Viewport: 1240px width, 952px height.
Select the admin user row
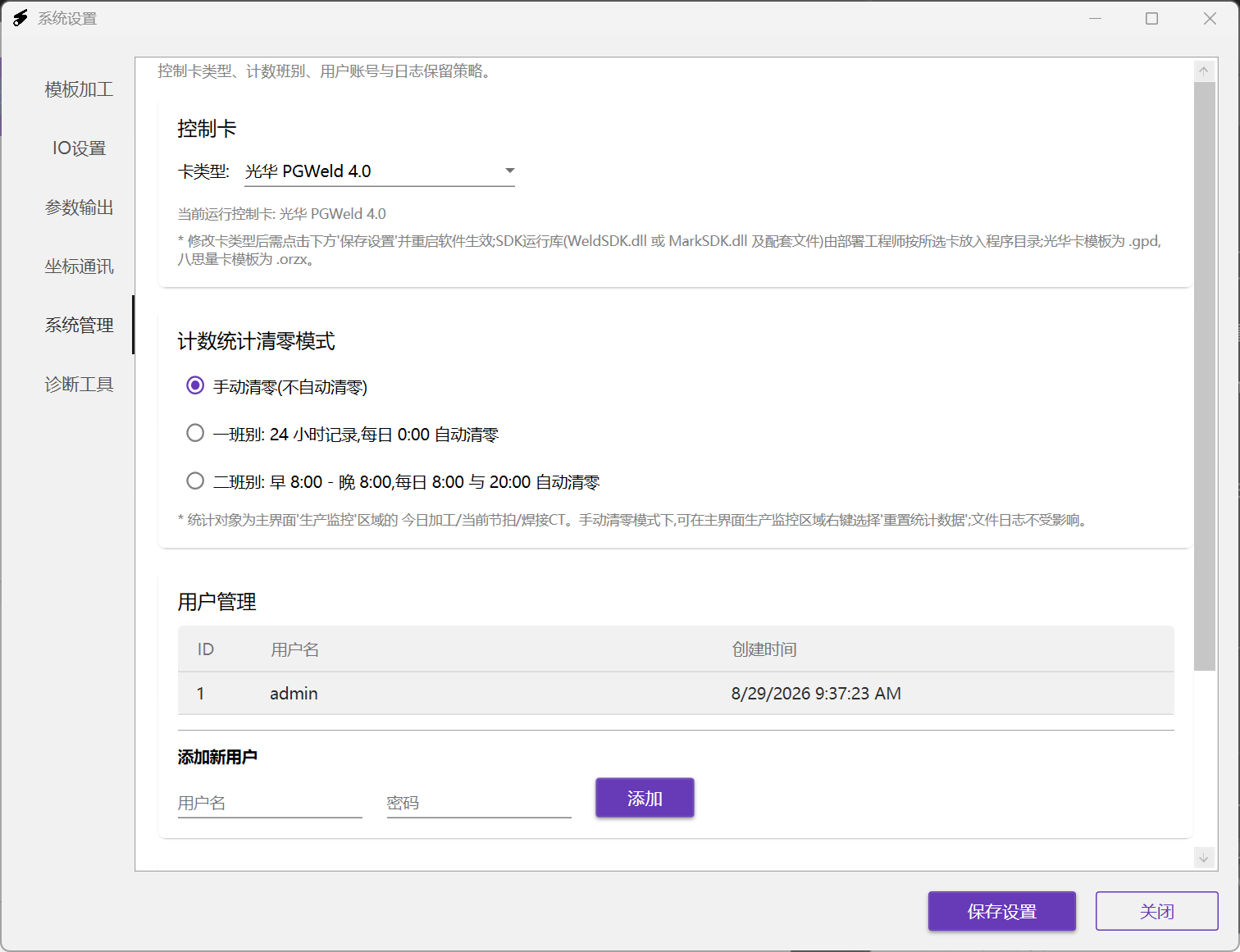tap(676, 694)
